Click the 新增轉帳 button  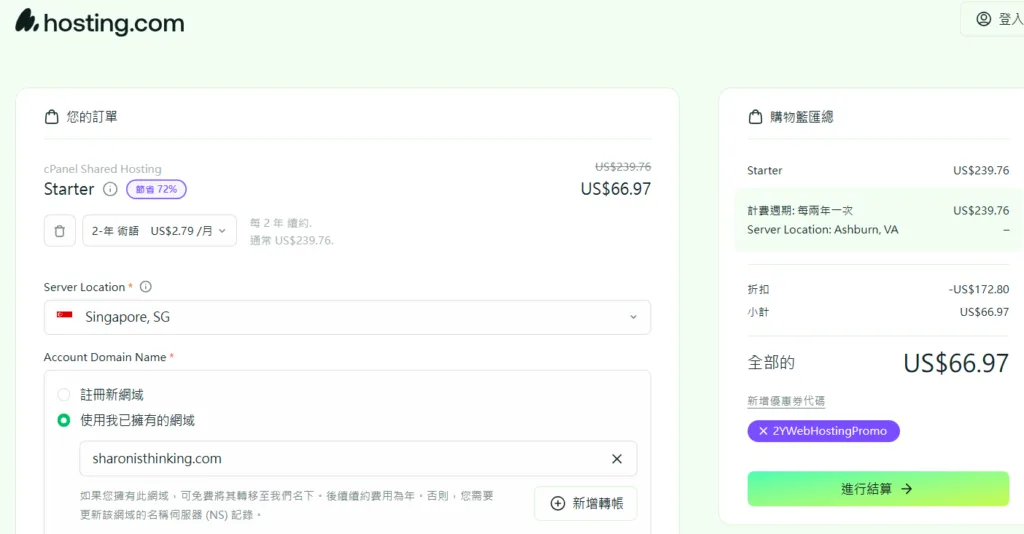(x=586, y=503)
